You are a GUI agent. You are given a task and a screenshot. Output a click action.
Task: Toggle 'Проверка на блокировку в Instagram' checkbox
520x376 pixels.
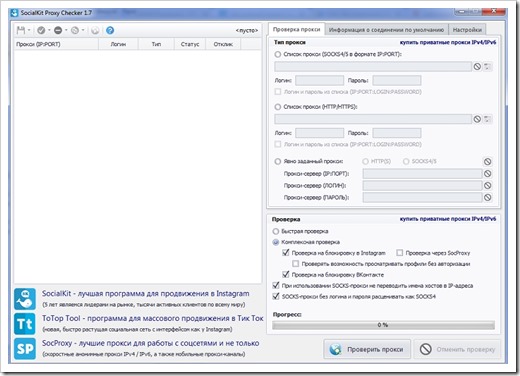[x=286, y=253]
